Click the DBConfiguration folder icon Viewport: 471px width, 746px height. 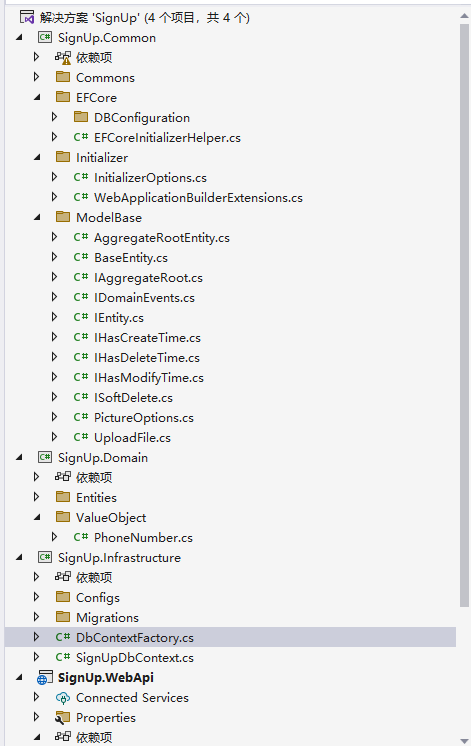[81, 117]
